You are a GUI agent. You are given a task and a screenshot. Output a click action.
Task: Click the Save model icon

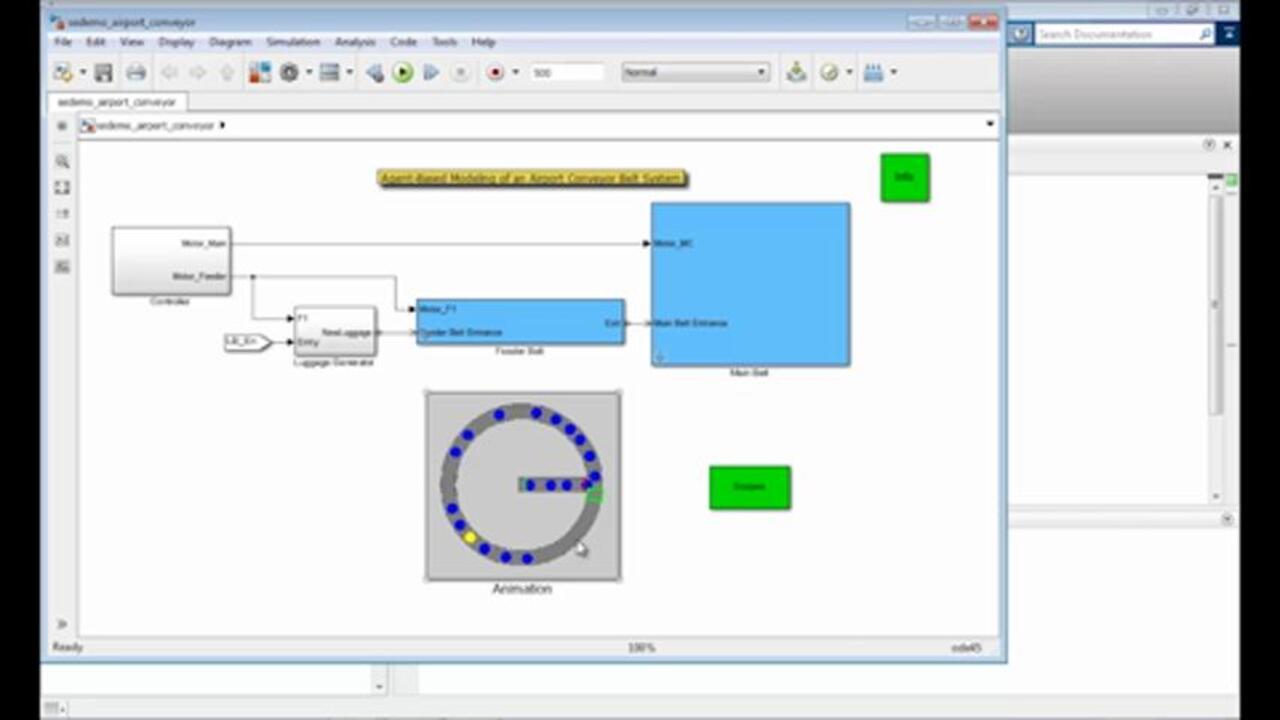tap(103, 73)
